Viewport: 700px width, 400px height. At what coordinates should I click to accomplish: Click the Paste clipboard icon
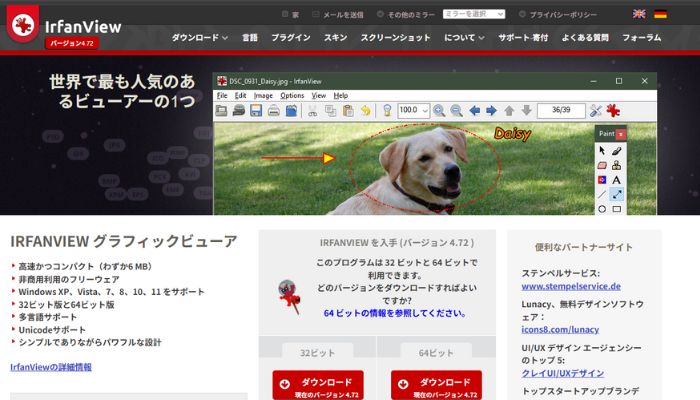[x=348, y=110]
